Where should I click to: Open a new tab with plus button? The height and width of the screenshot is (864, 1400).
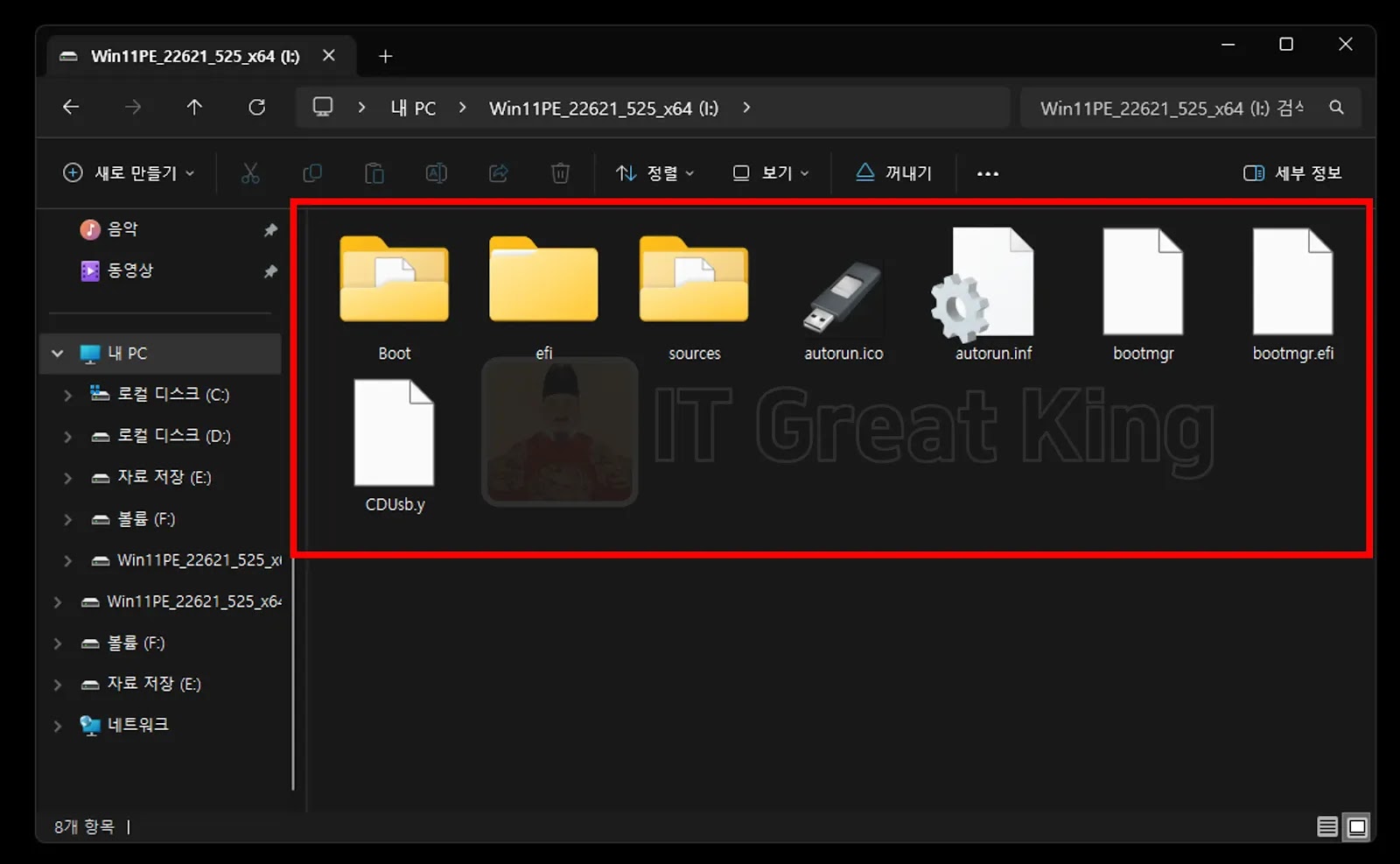[385, 56]
